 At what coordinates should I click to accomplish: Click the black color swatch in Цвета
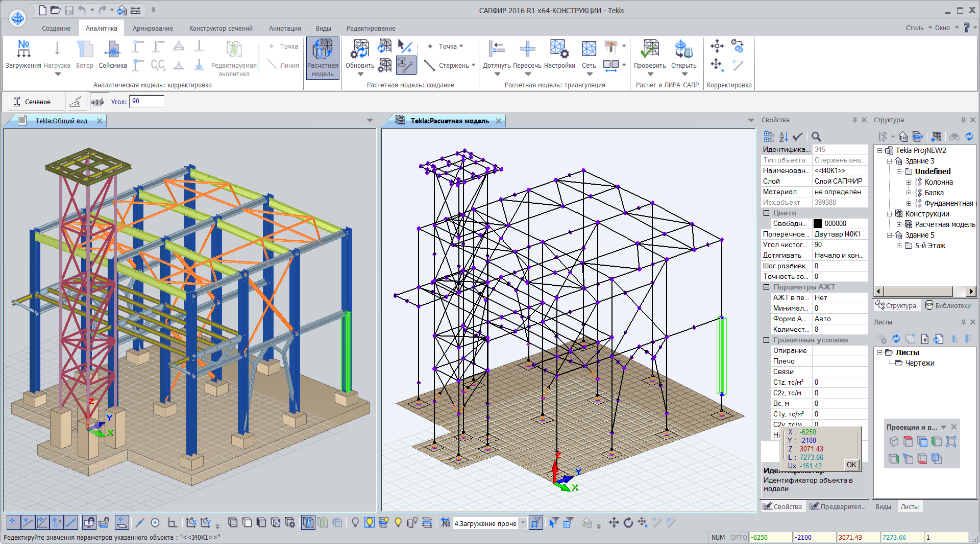click(x=817, y=223)
